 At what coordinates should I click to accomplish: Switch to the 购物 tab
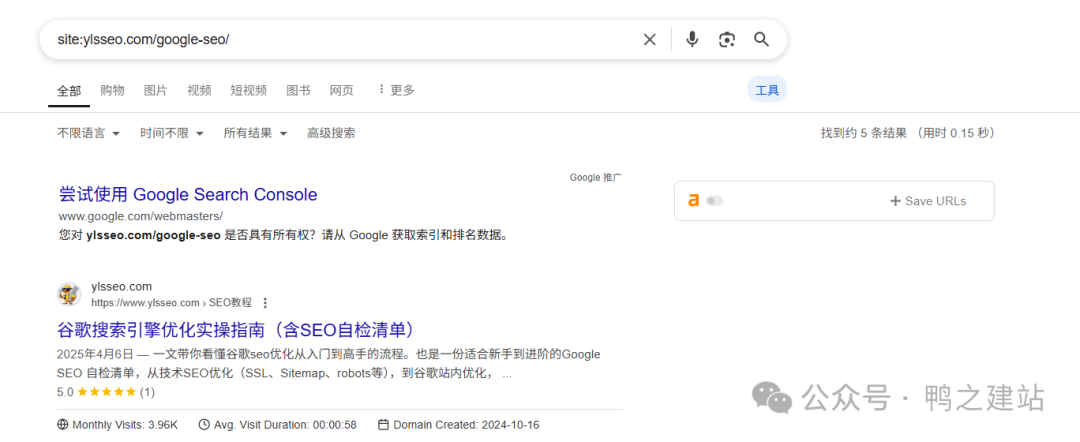[x=112, y=90]
